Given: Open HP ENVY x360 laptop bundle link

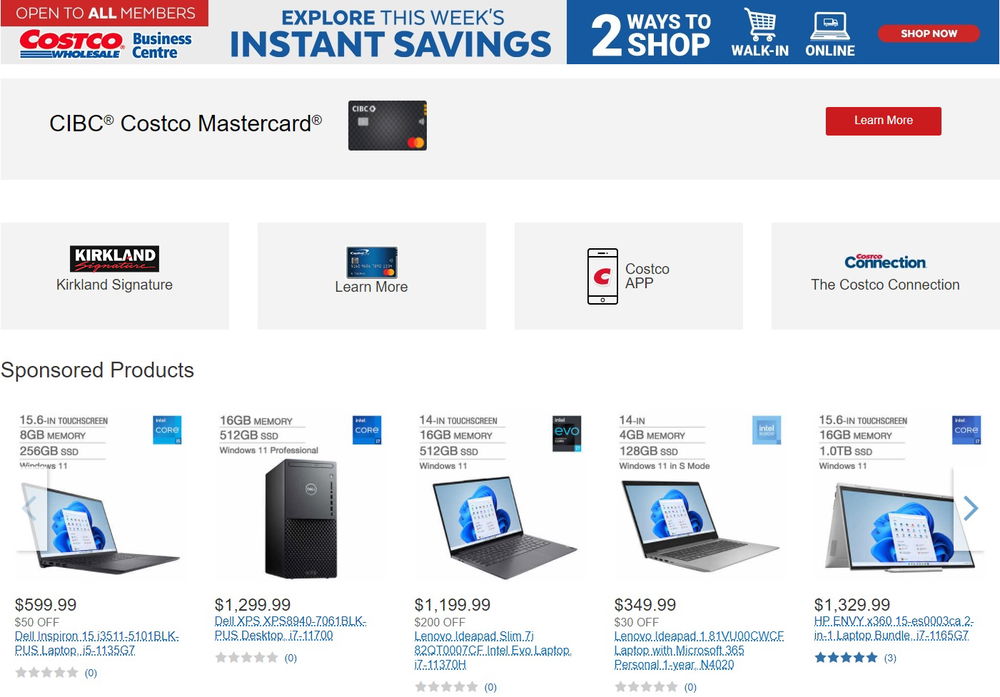Looking at the screenshot, I should [893, 628].
